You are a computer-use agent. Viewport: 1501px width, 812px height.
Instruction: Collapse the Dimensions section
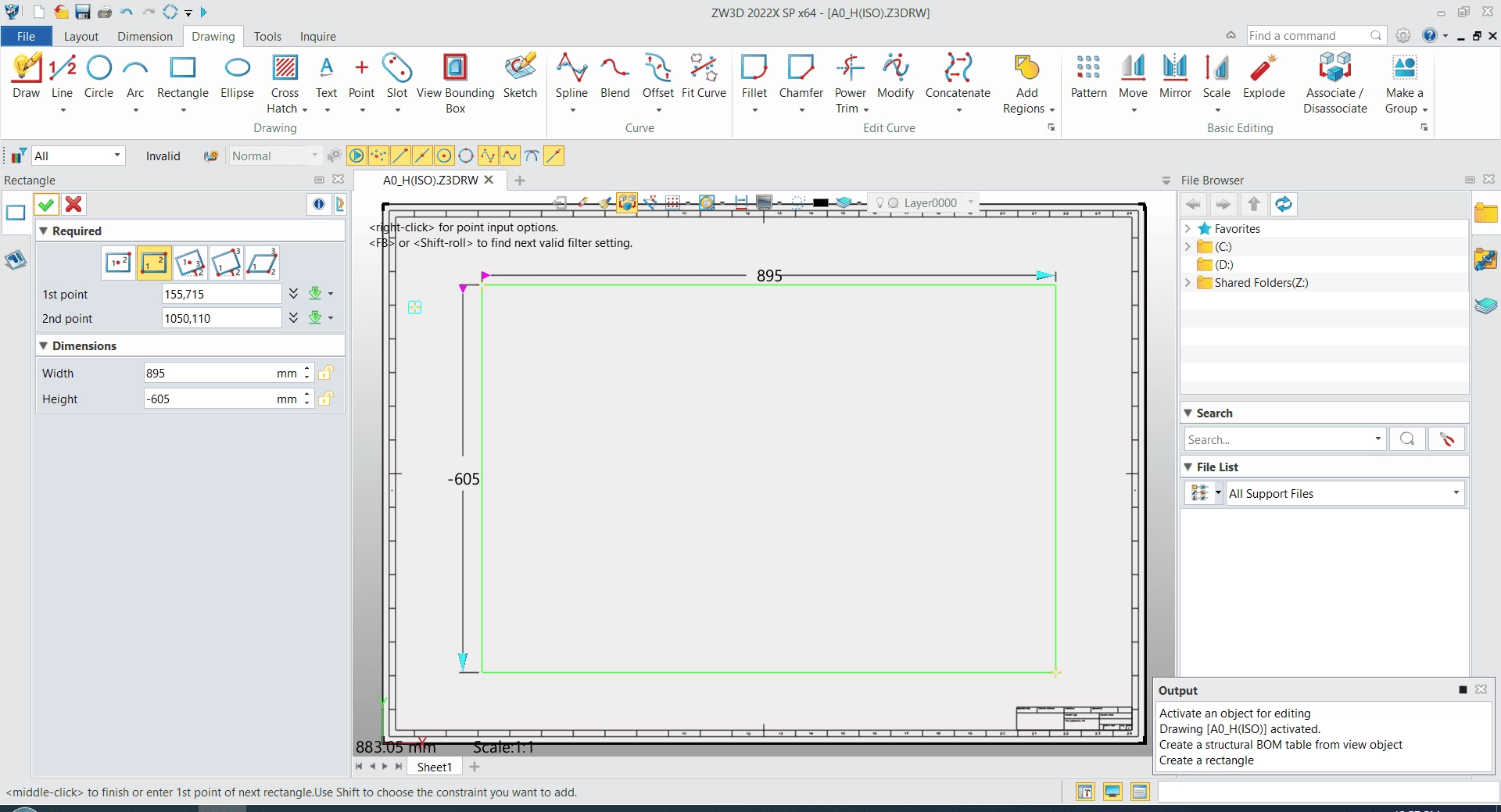44,345
